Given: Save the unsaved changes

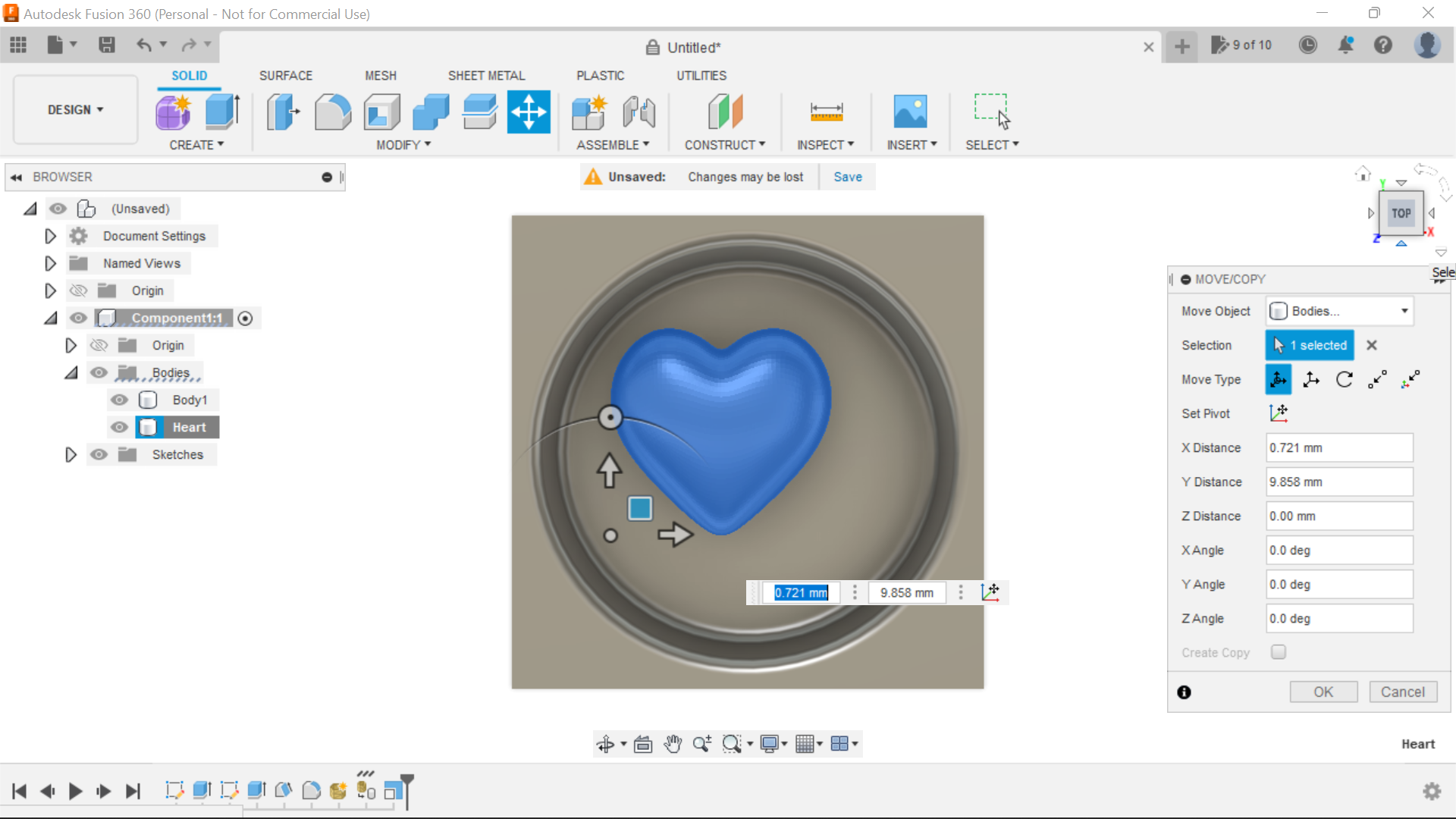Looking at the screenshot, I should (x=847, y=176).
